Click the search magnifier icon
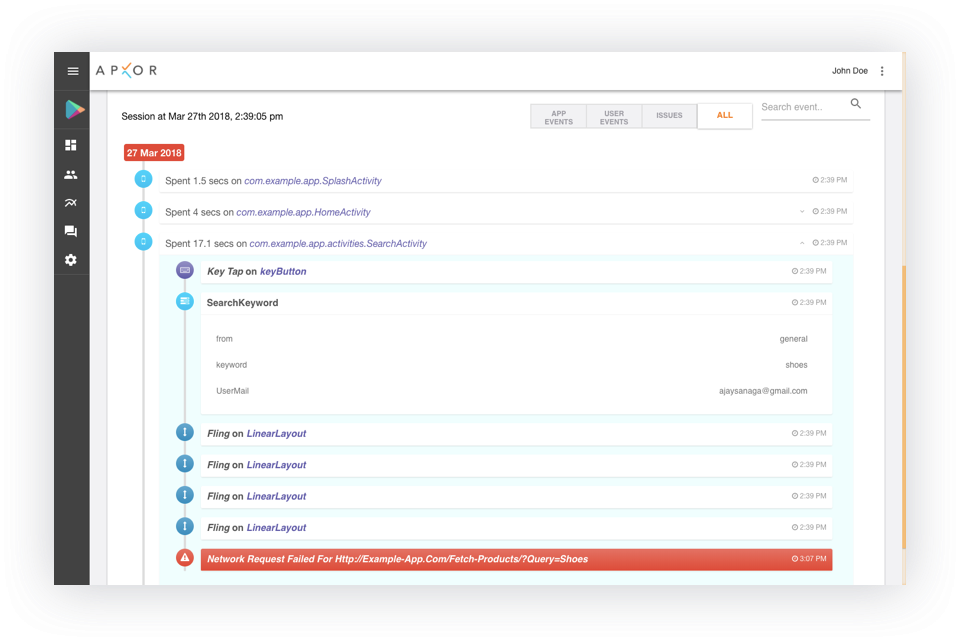This screenshot has width=960, height=641. click(856, 104)
